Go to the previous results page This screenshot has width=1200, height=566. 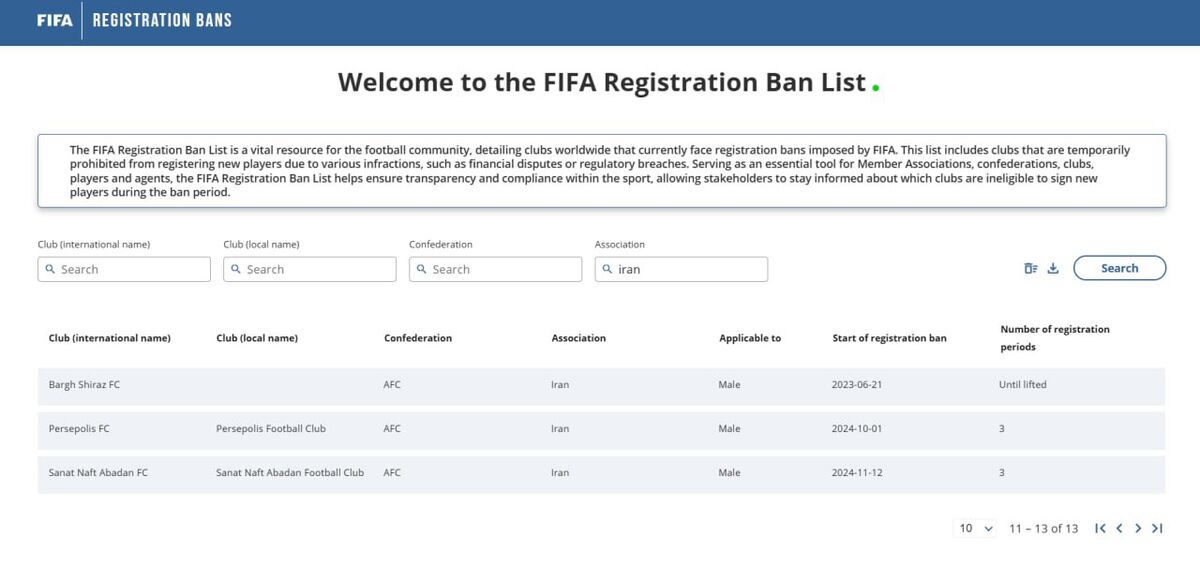coord(1119,528)
